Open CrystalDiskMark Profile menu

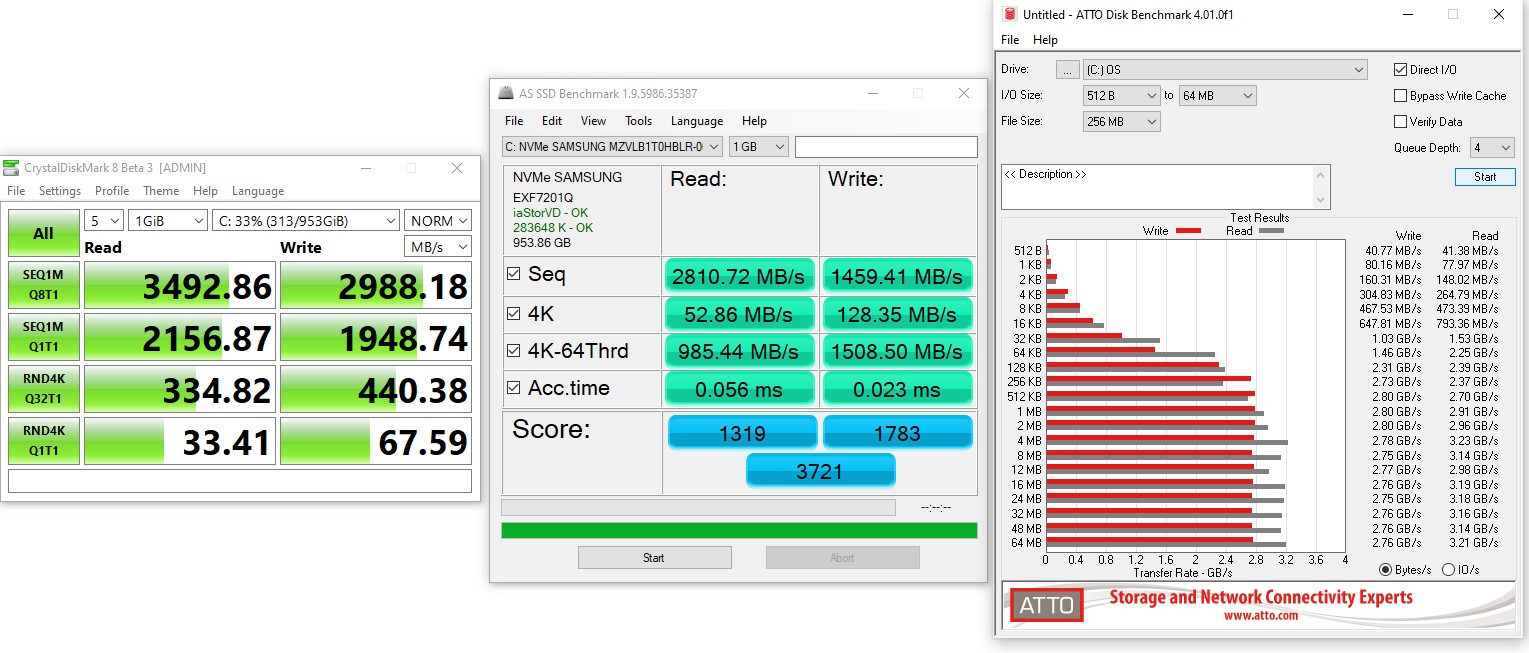(x=112, y=191)
